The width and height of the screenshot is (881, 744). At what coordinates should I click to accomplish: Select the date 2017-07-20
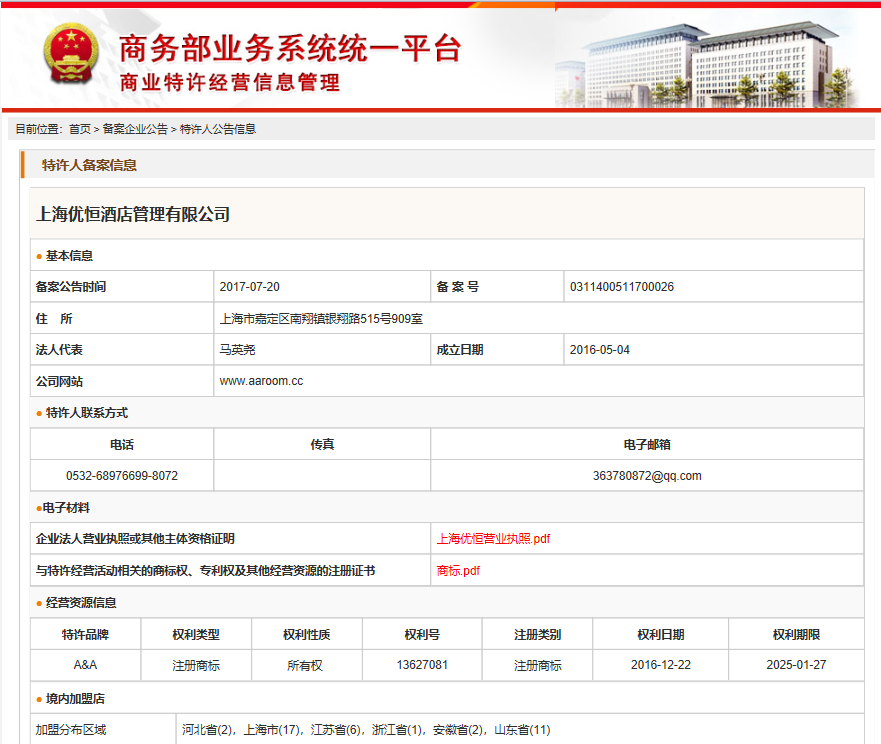tap(249, 287)
